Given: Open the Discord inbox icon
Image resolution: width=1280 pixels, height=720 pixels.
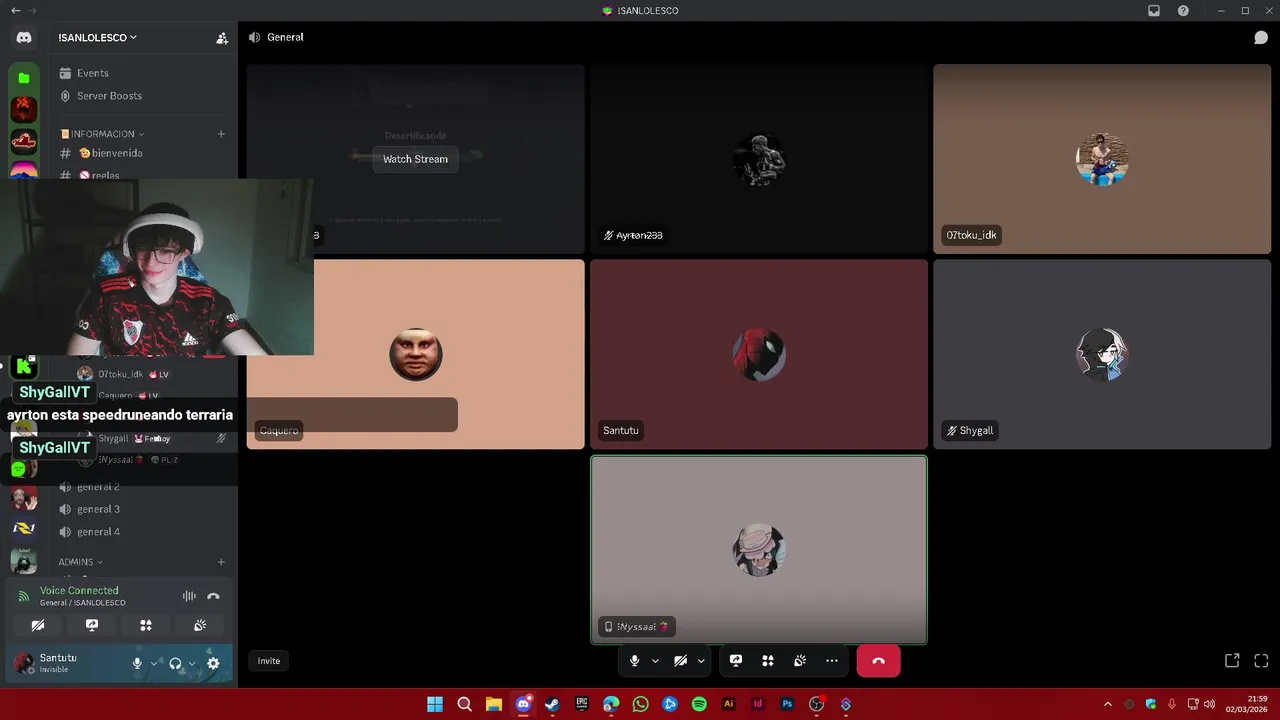Looking at the screenshot, I should point(1154,11).
